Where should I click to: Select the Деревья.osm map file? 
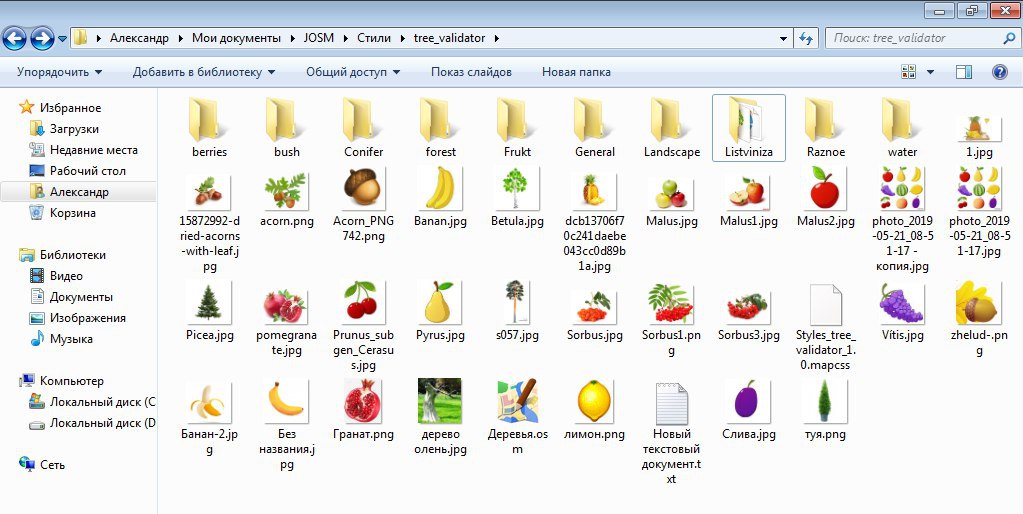(x=517, y=416)
